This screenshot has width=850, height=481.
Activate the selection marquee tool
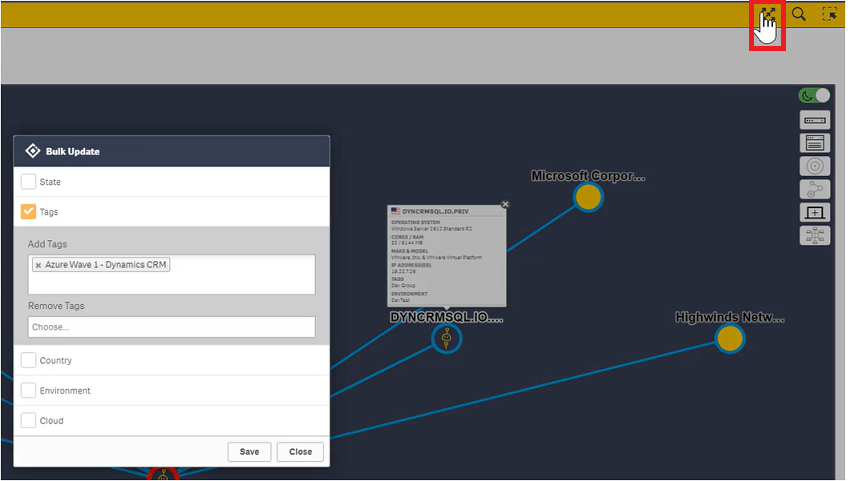(x=829, y=14)
